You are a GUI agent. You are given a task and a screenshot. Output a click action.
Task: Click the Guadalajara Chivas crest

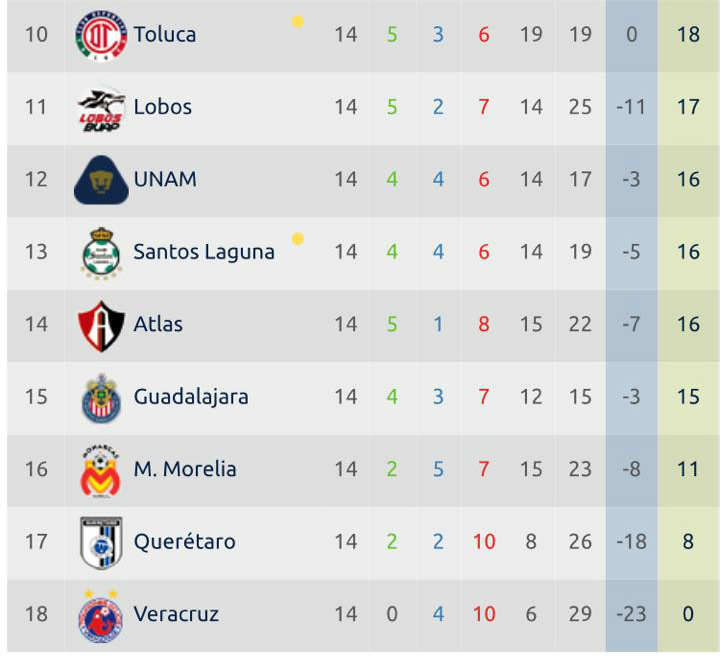[101, 398]
